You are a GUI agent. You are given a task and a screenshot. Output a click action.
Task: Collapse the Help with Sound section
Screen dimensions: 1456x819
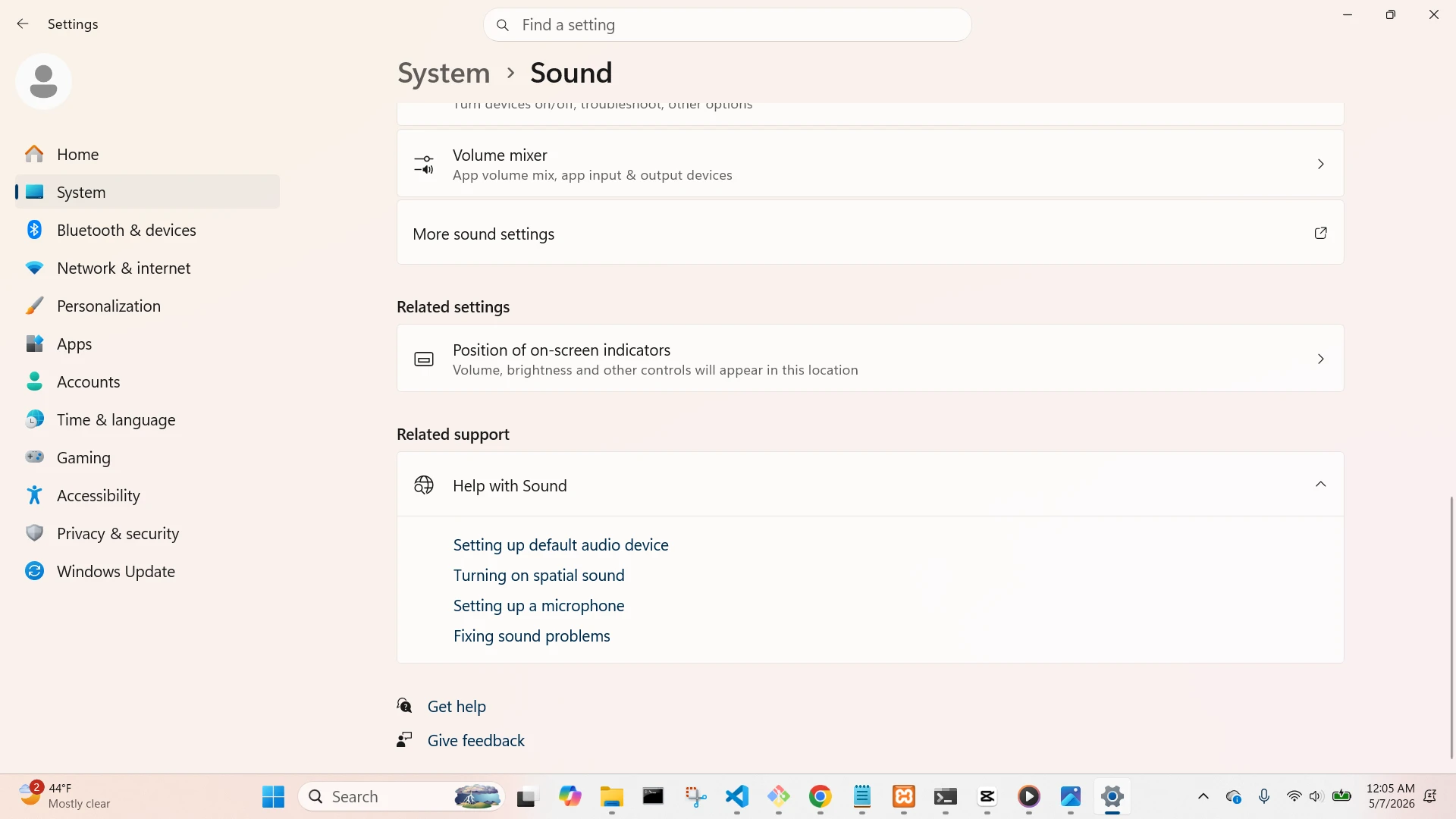pos(1320,485)
